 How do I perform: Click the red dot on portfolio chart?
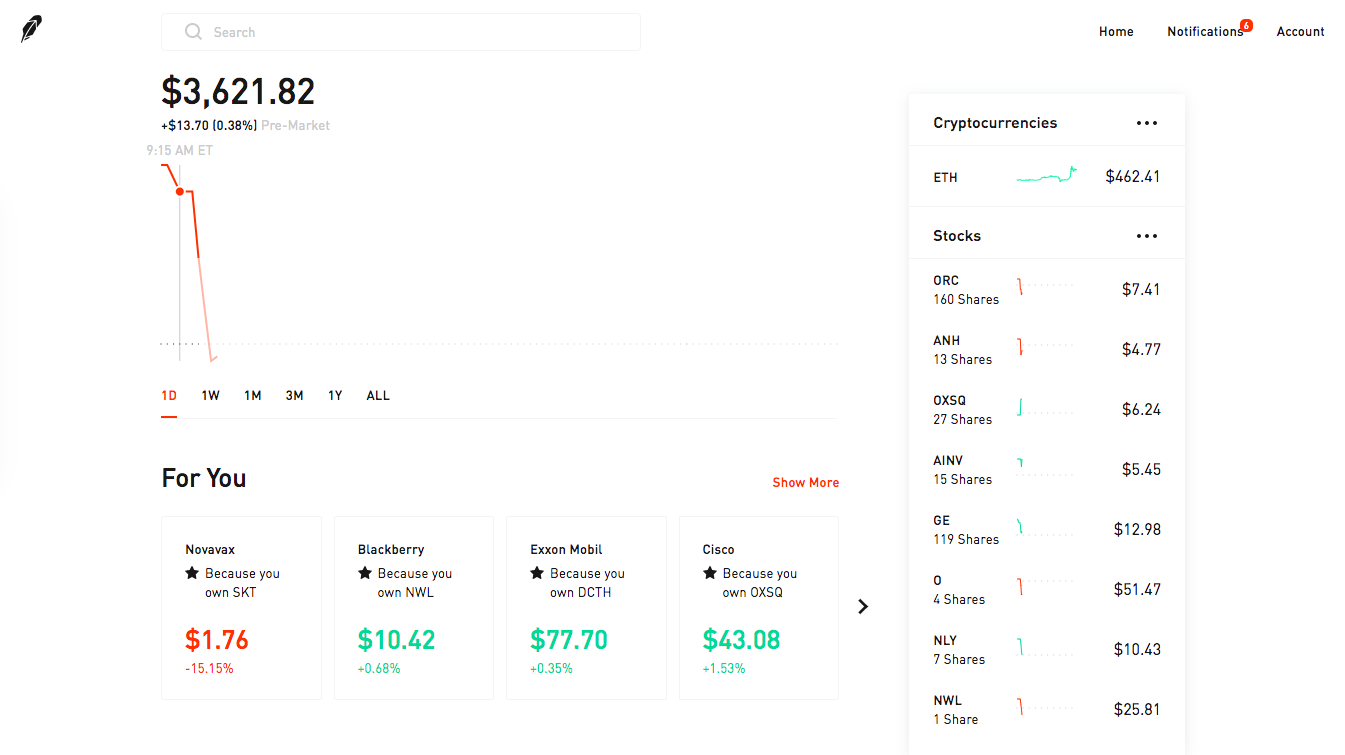click(180, 191)
